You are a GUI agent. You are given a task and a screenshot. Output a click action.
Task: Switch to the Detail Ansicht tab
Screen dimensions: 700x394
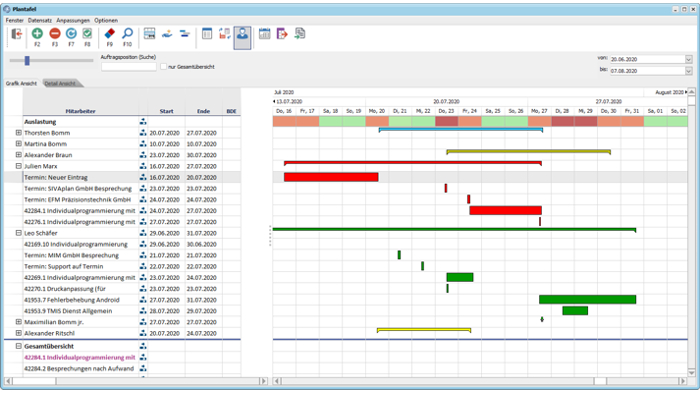click(x=60, y=83)
